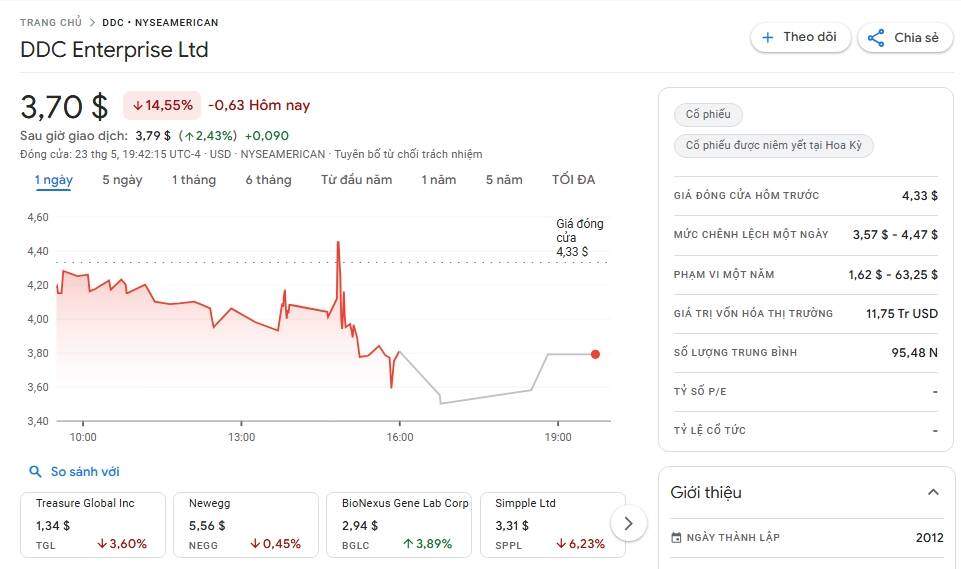The image size is (961, 569).
Task: Collapse the Giới thiệu section chevron
Action: tap(933, 492)
